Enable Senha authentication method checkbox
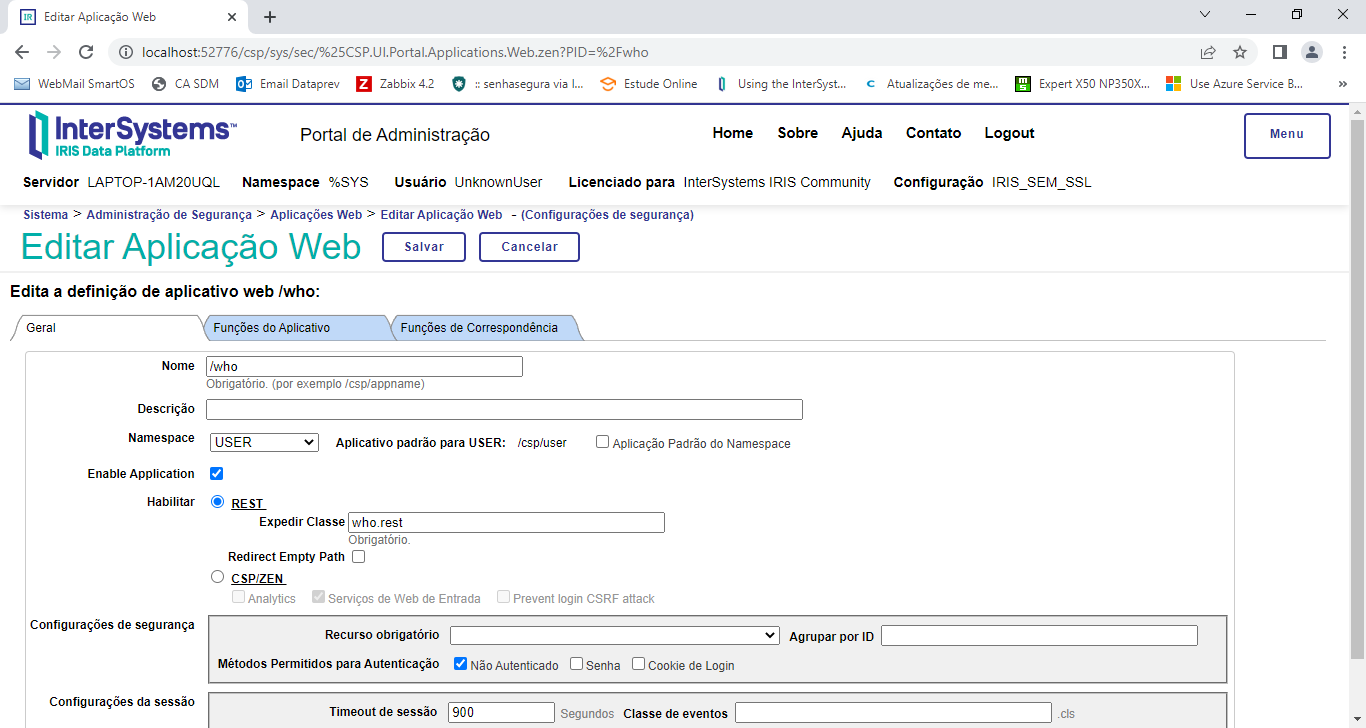This screenshot has height=728, width=1366. click(x=577, y=664)
